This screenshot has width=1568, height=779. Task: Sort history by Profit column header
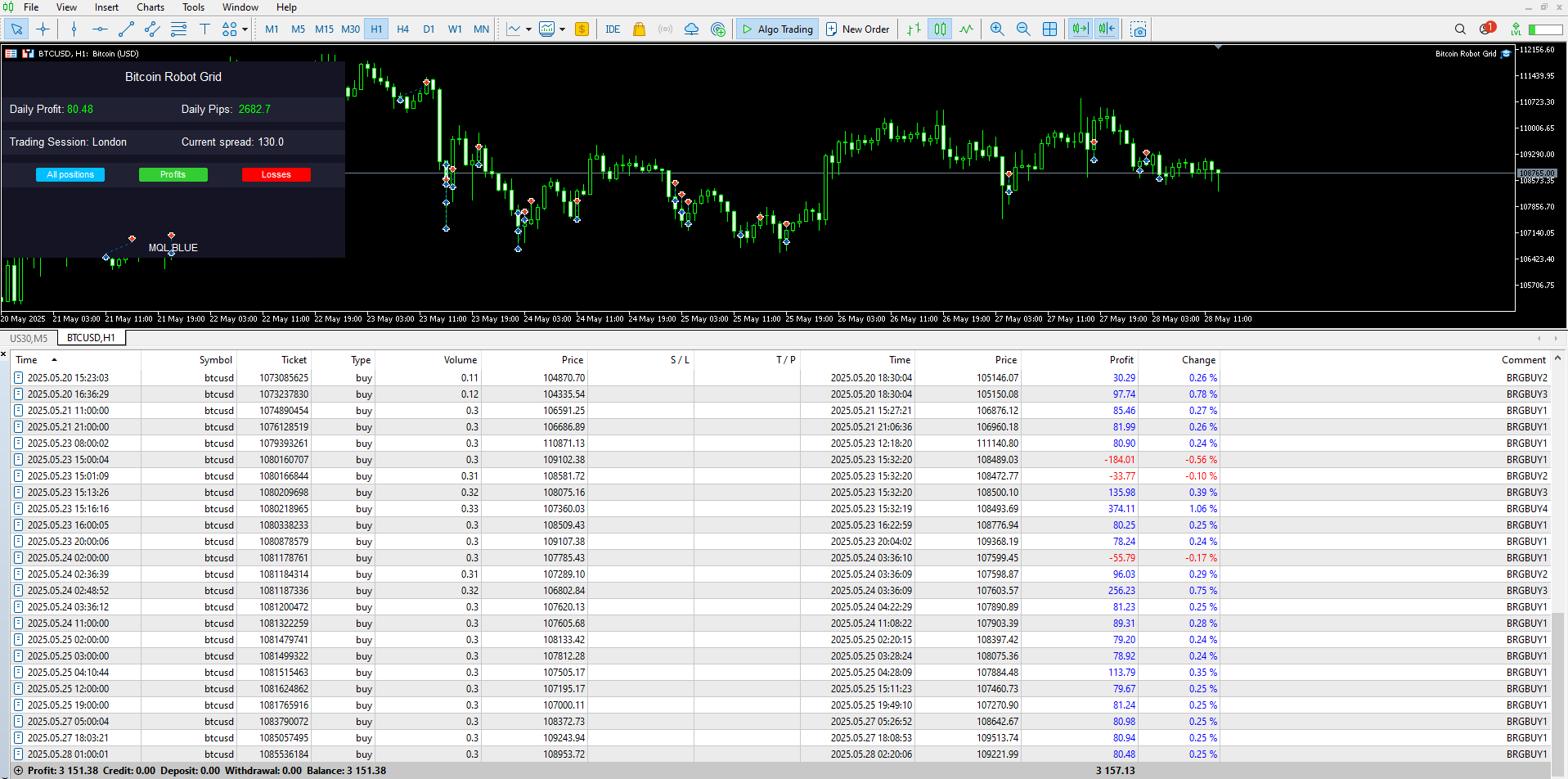pyautogui.click(x=1121, y=360)
